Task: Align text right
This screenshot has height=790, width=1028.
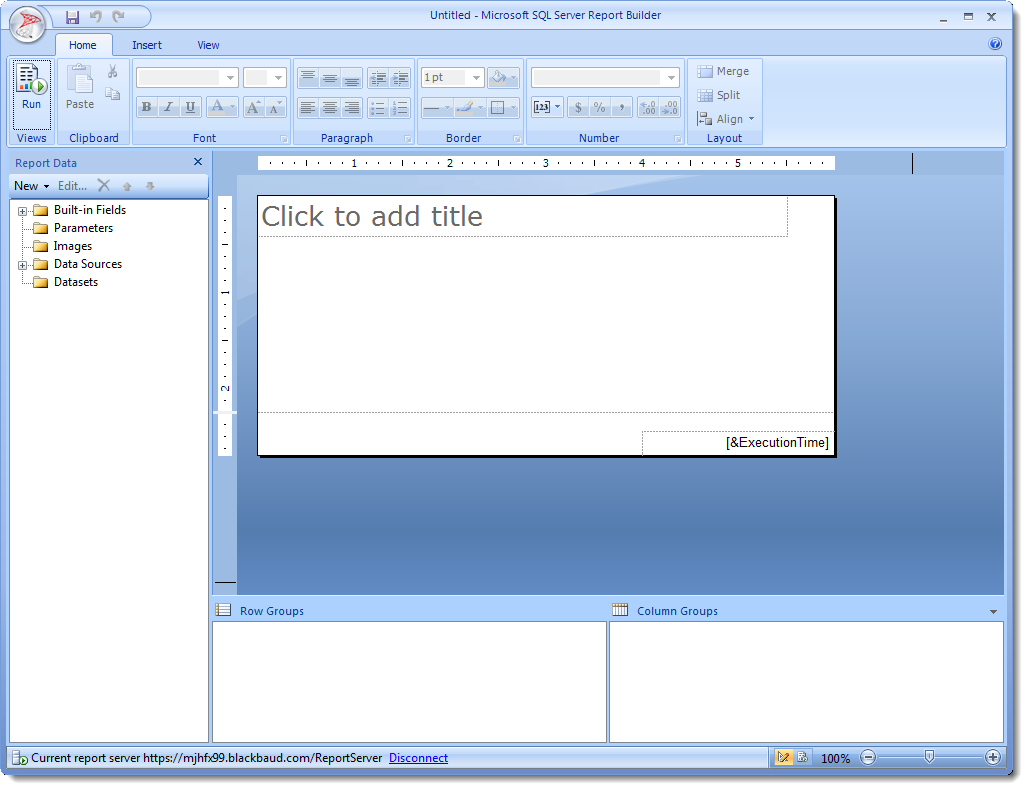Action: point(352,107)
